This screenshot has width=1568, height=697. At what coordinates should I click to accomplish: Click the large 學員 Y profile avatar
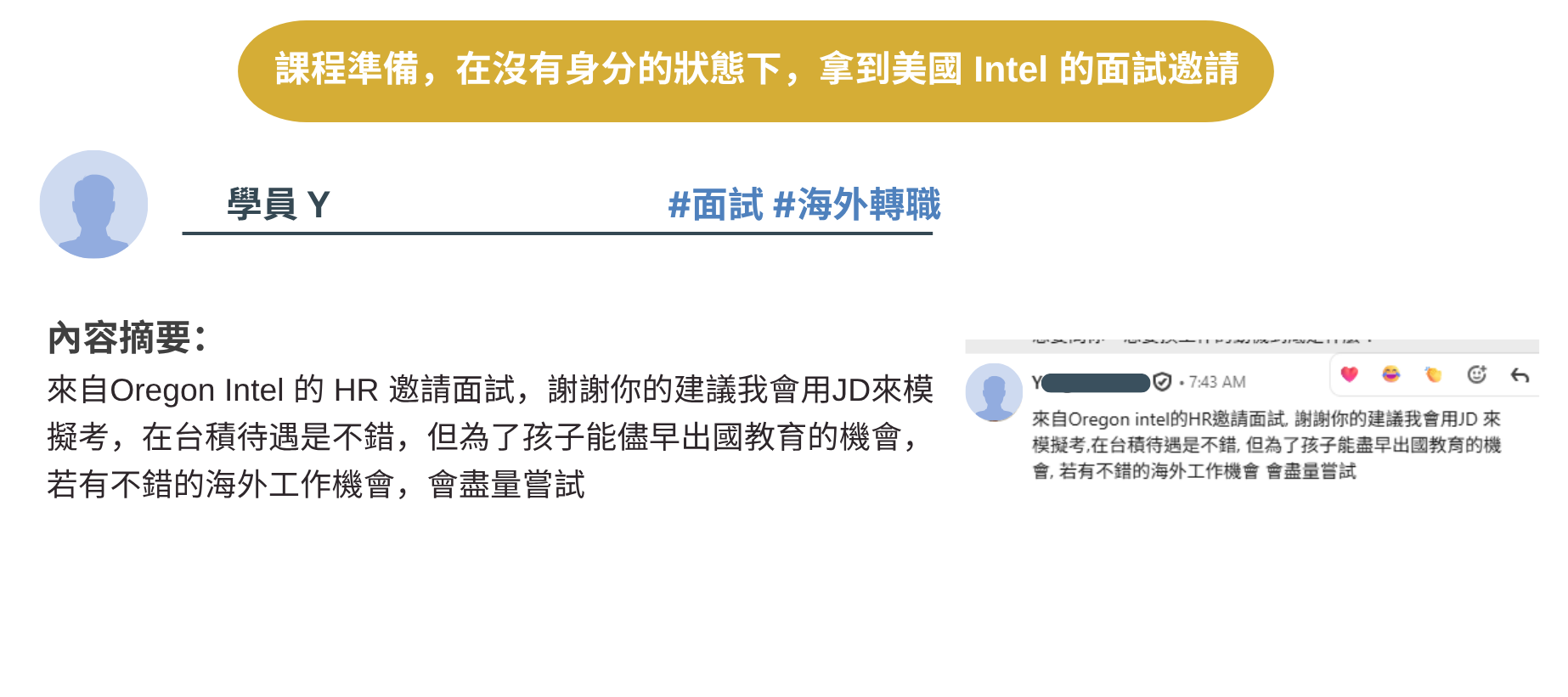click(x=93, y=205)
